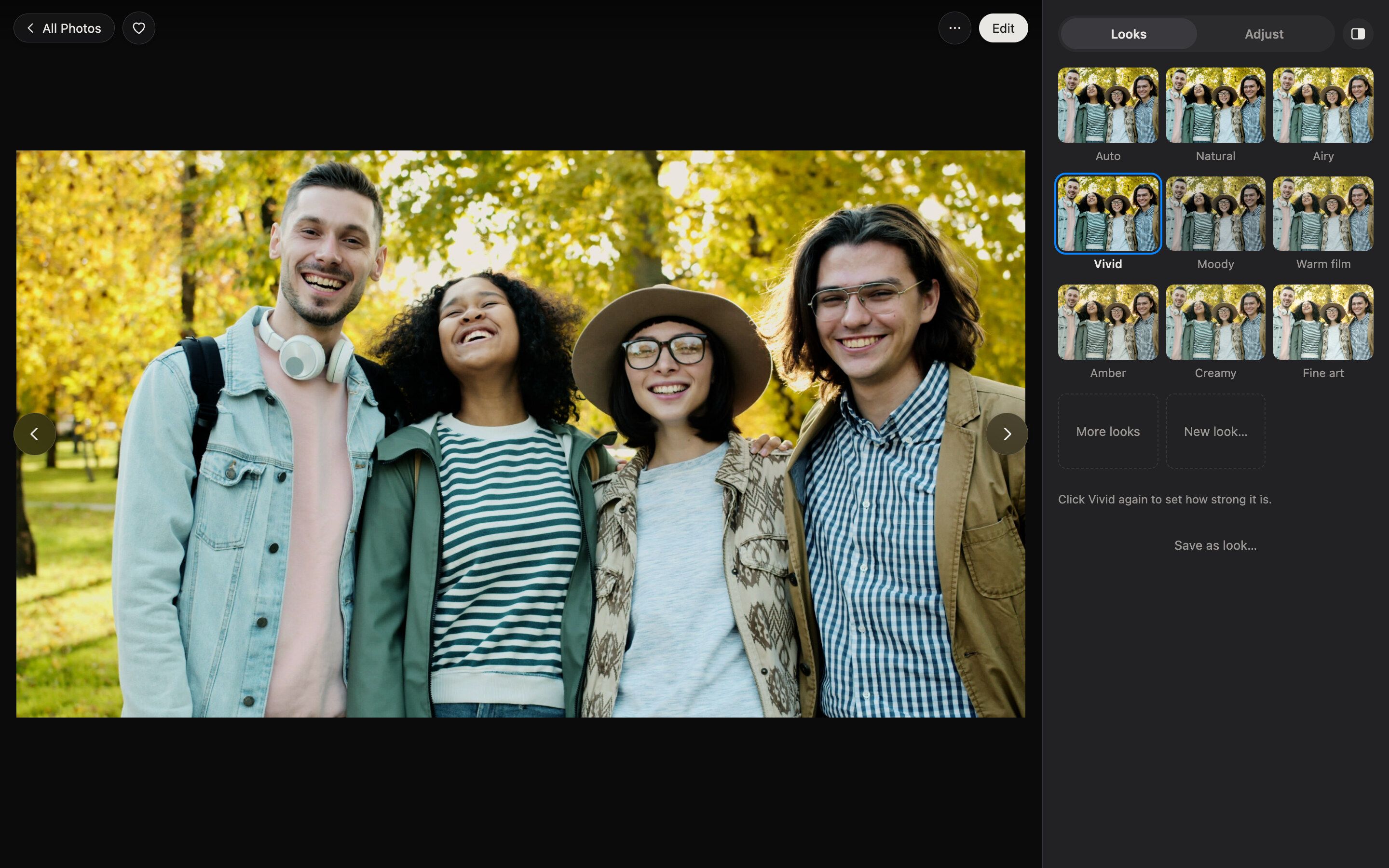Screen dimensions: 1389x868
Task: Apply the Creamy look thumbnail
Action: pos(1215,322)
